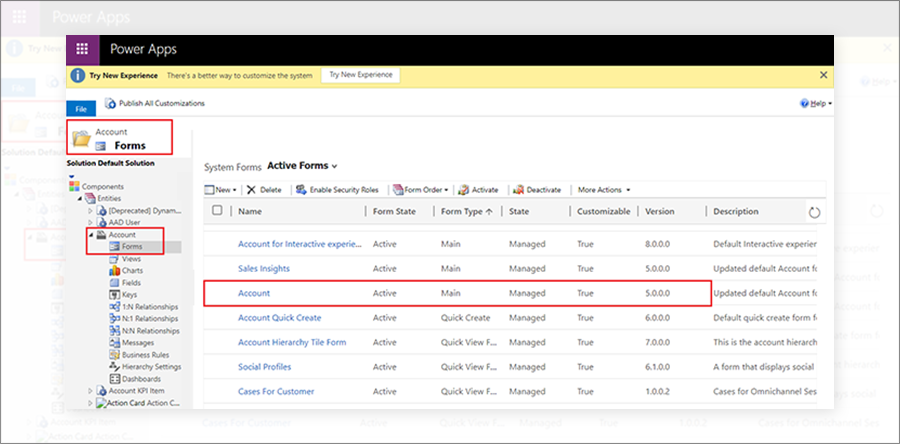Image resolution: width=900 pixels, height=444 pixels.
Task: Open the Form Order dropdown
Action: [422, 189]
